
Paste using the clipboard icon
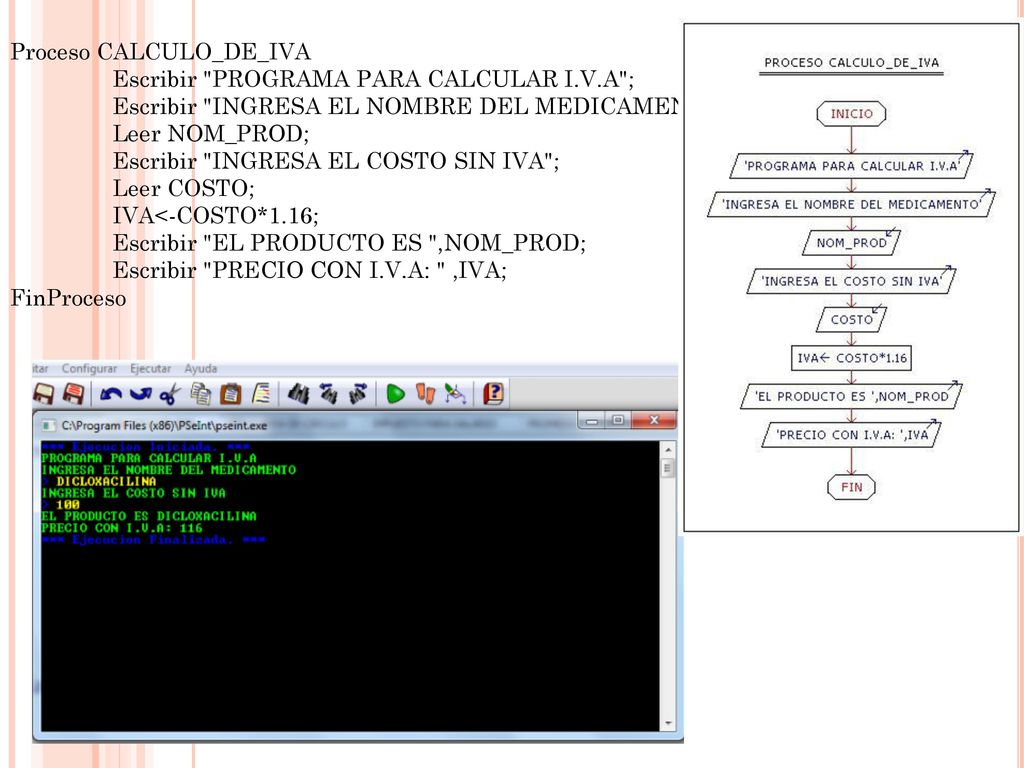(x=231, y=394)
